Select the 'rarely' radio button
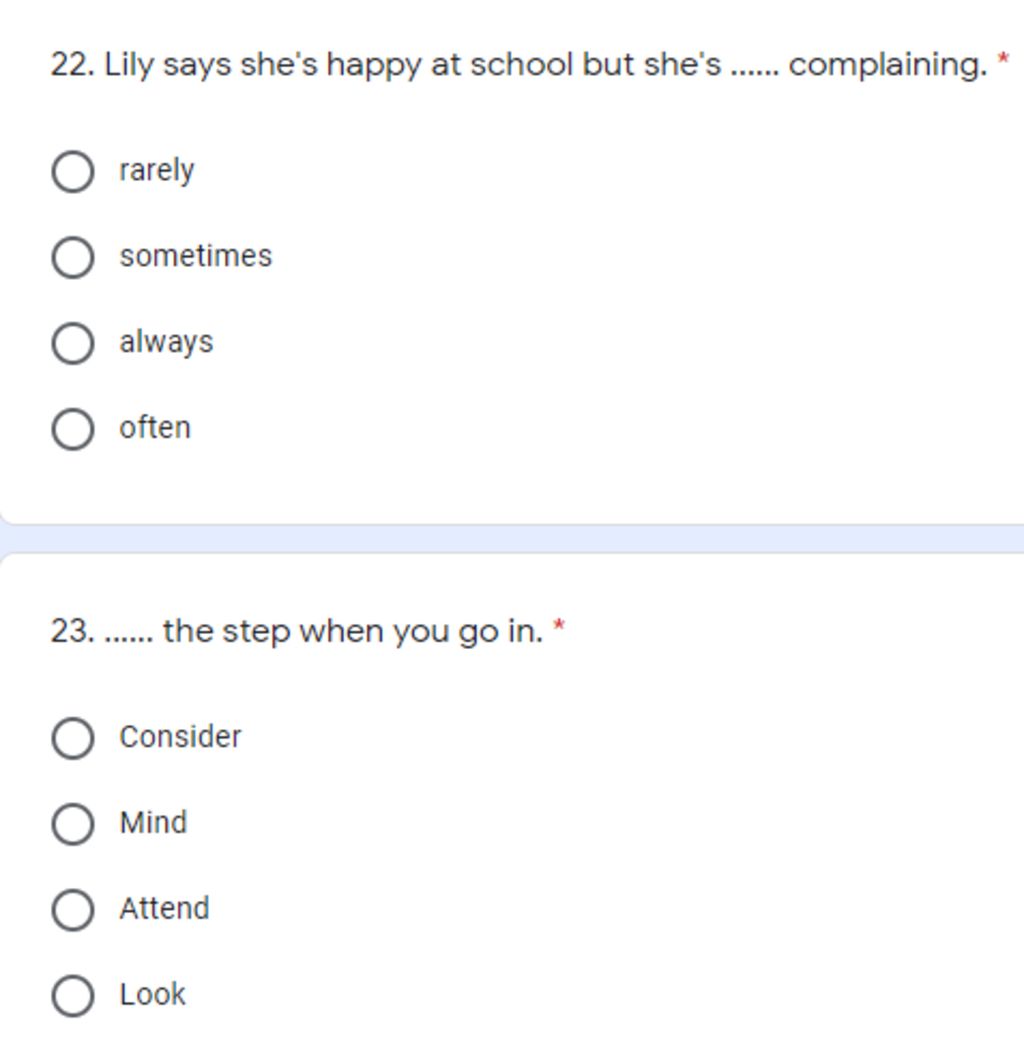Screen dimensions: 1024x1039 [x=72, y=171]
